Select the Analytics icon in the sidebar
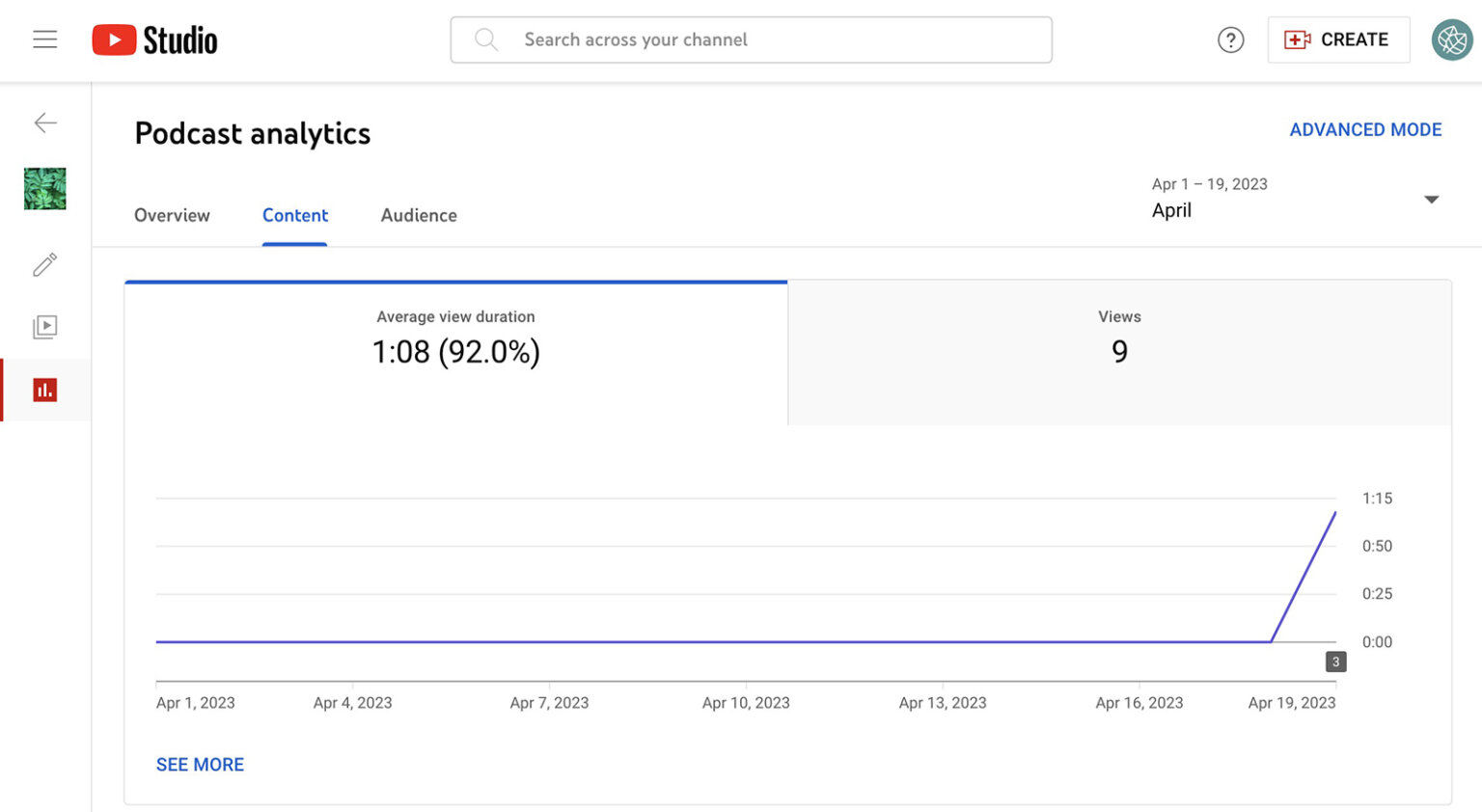The width and height of the screenshot is (1482, 812). pyautogui.click(x=44, y=389)
